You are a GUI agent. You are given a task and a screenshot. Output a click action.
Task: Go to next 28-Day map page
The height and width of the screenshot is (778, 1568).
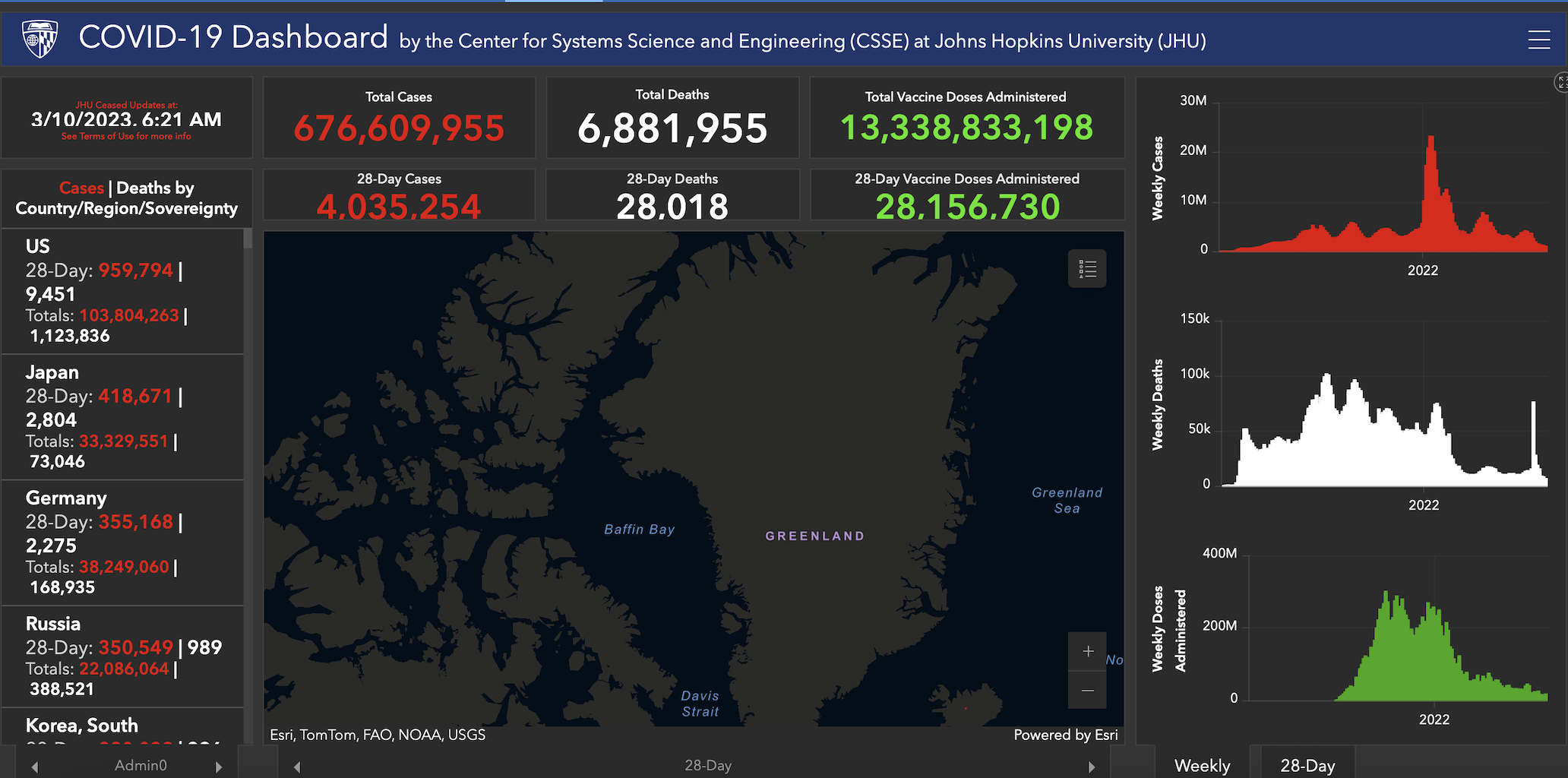tap(1091, 767)
